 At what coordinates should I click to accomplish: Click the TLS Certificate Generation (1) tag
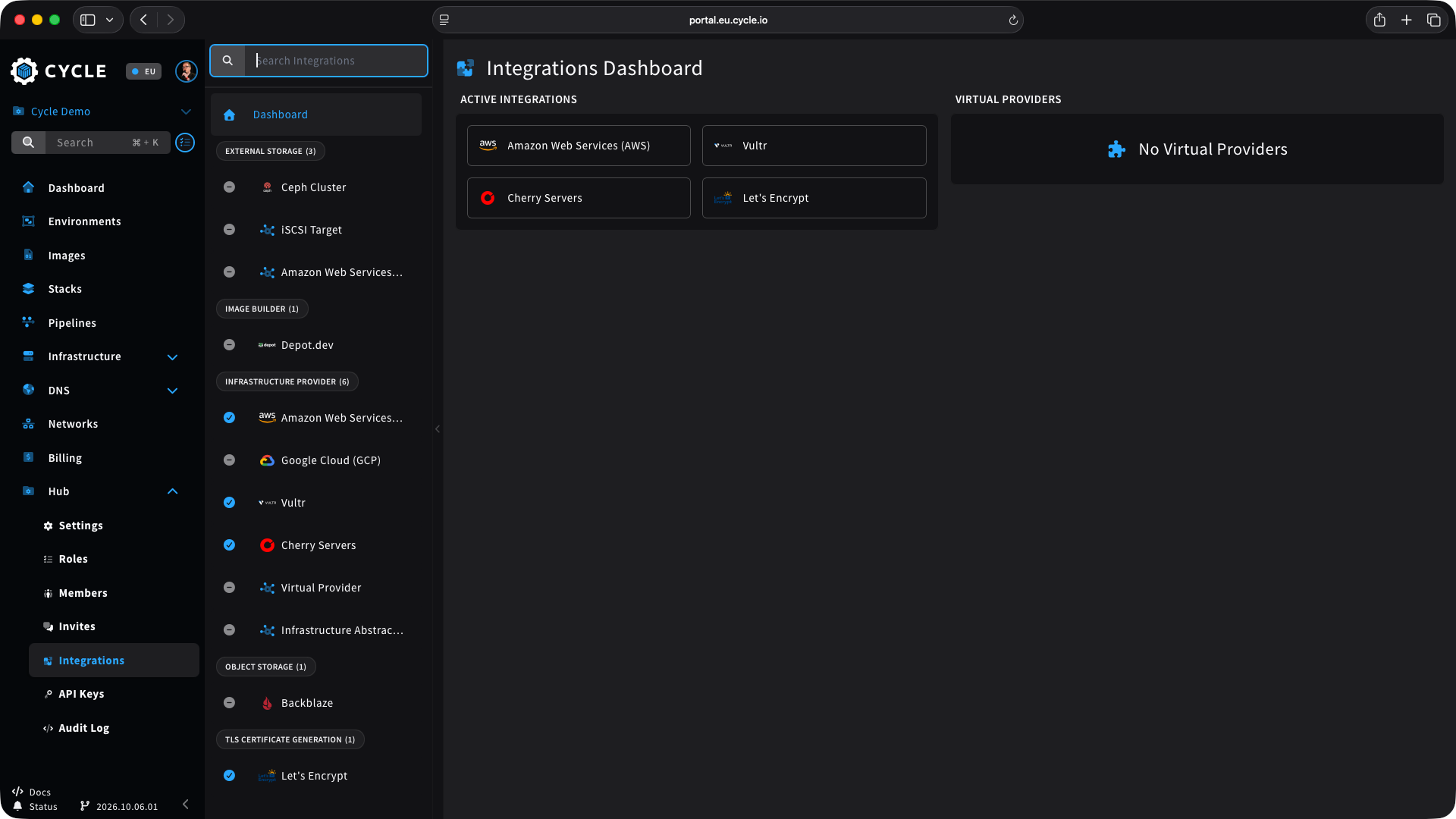click(290, 739)
